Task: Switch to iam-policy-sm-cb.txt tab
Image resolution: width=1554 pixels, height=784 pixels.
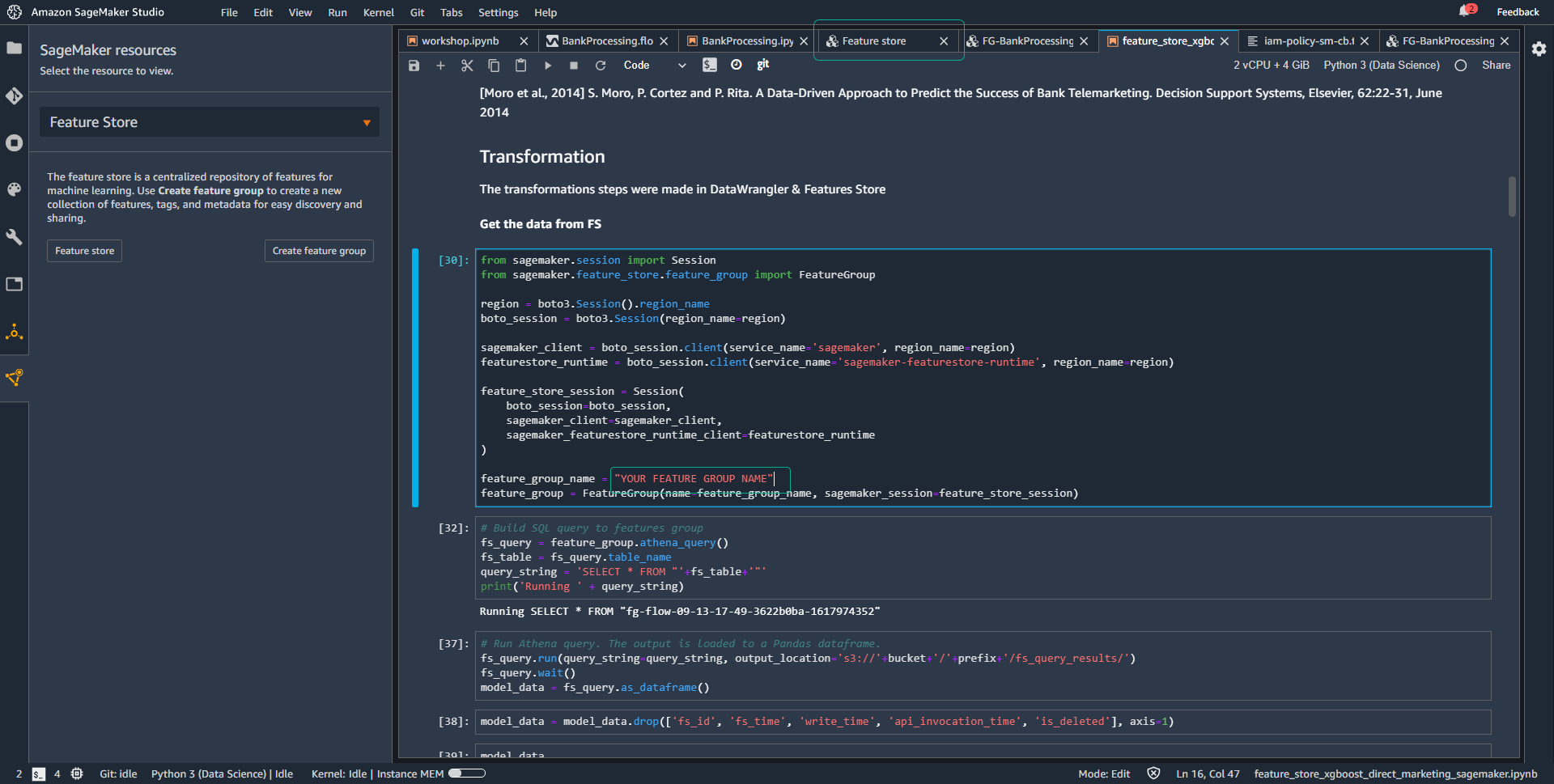Action: click(x=1309, y=41)
